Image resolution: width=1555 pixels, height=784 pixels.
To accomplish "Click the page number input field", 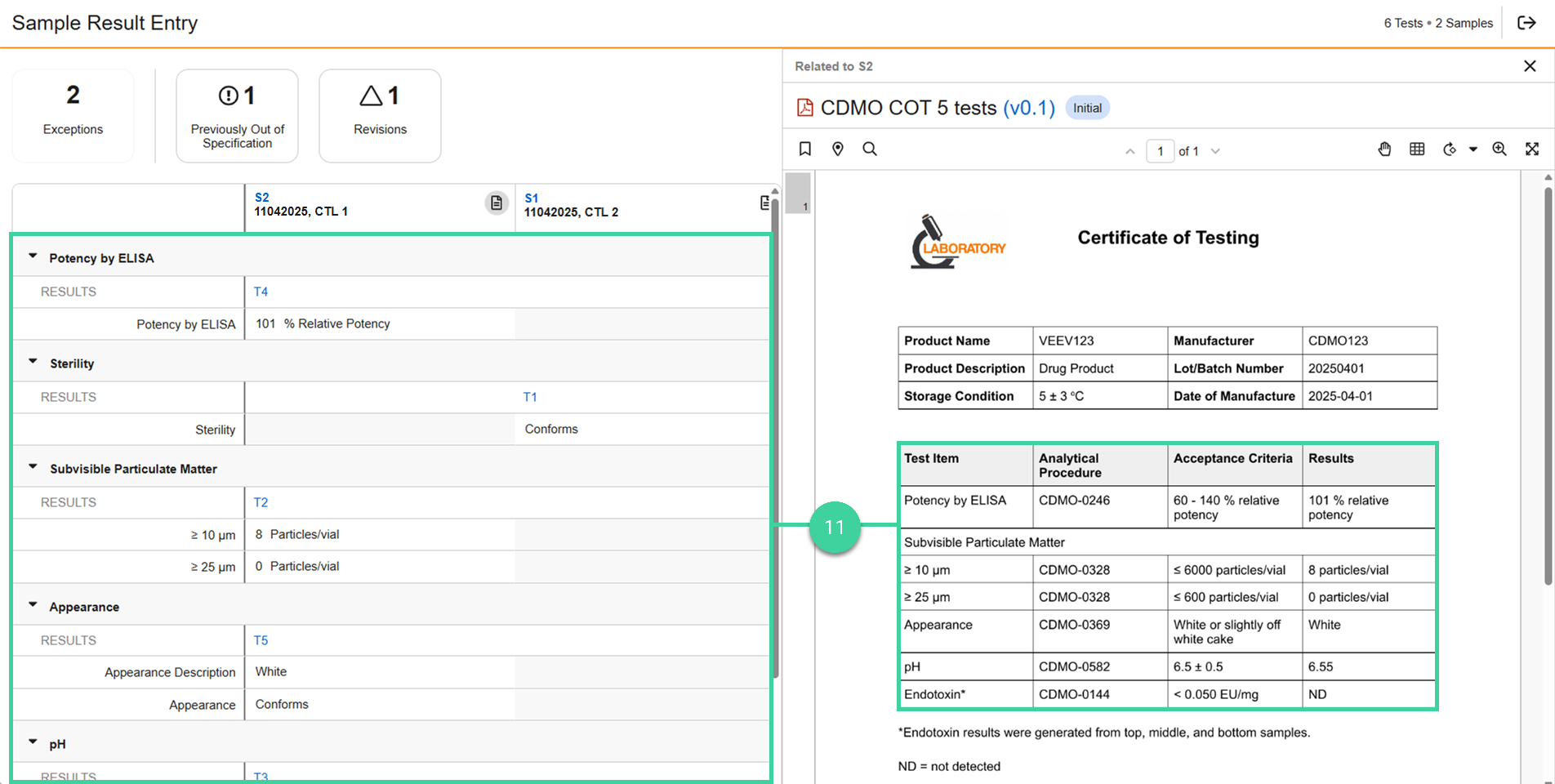I will coord(1160,151).
